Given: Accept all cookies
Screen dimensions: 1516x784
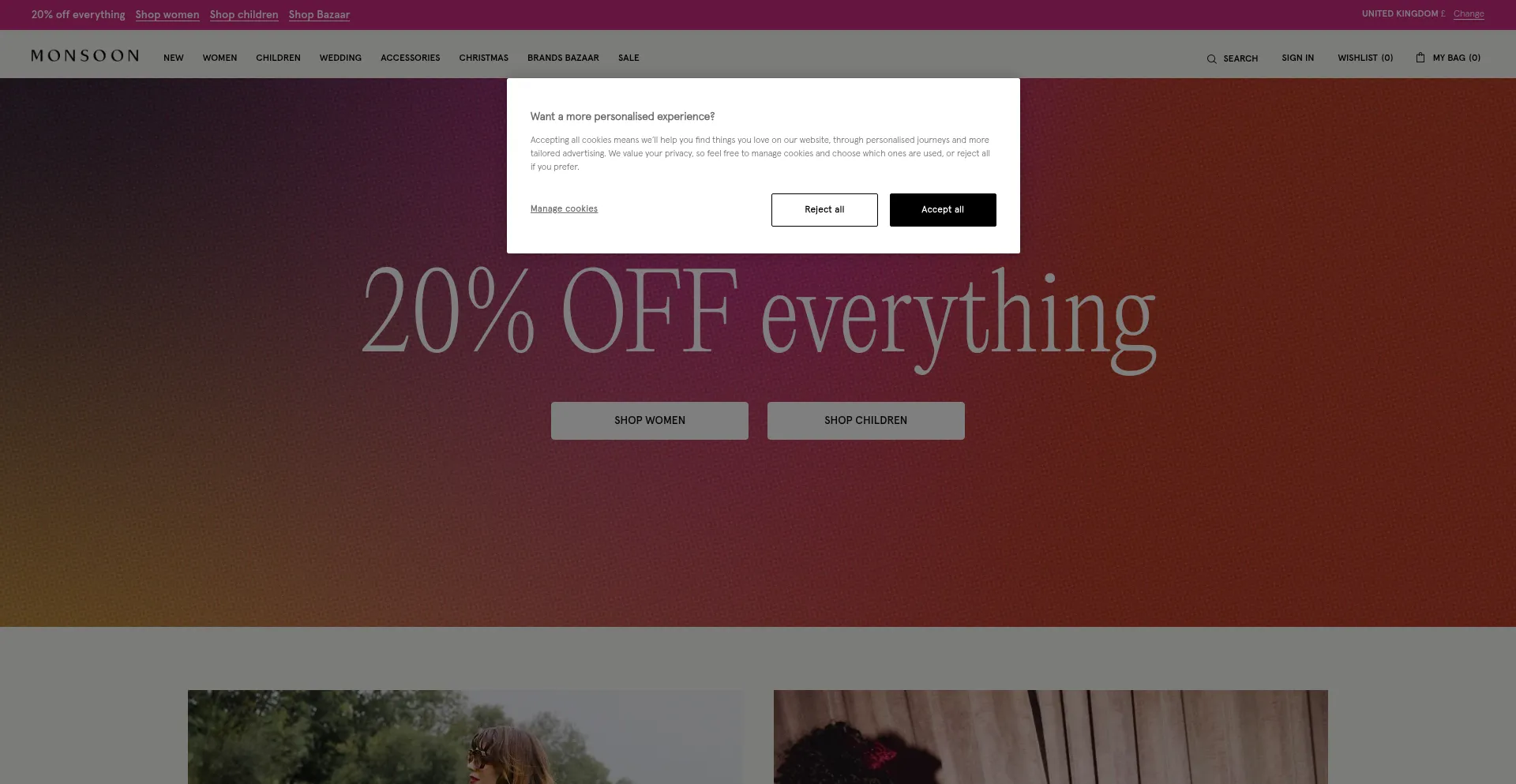Looking at the screenshot, I should pyautogui.click(x=943, y=210).
